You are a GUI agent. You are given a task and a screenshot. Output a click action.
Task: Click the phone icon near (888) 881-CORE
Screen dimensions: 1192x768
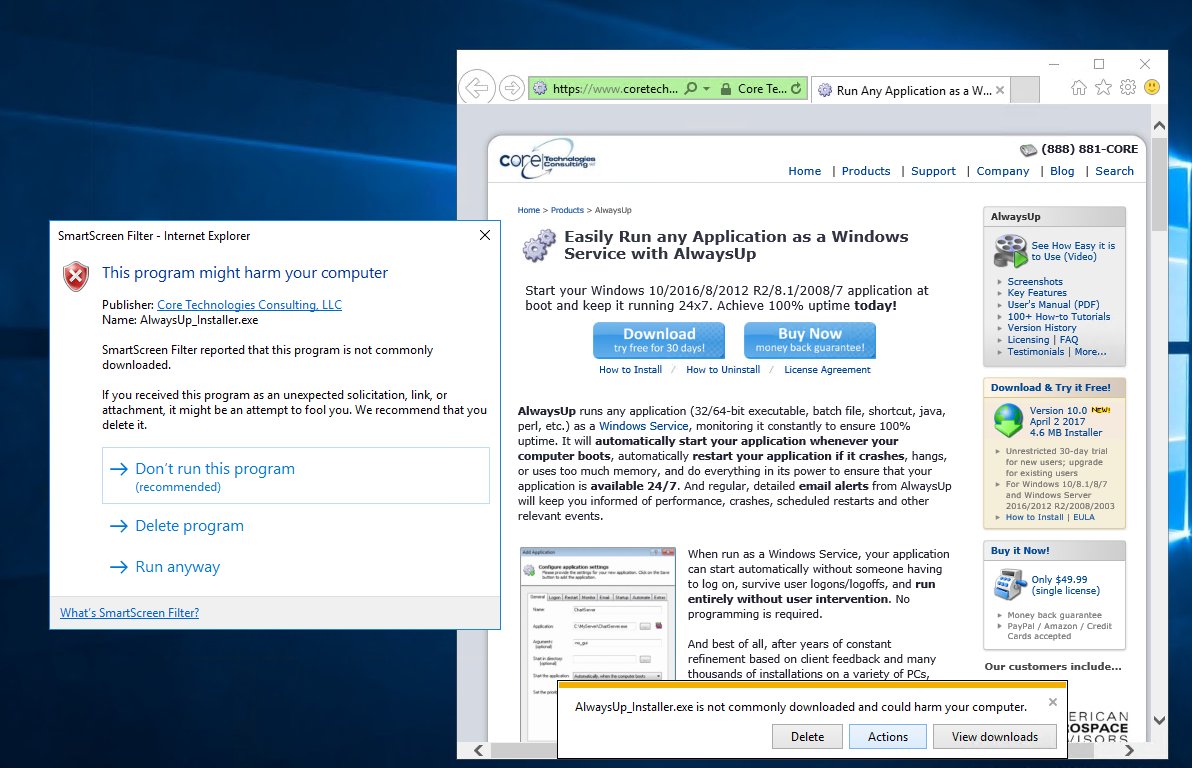1028,150
